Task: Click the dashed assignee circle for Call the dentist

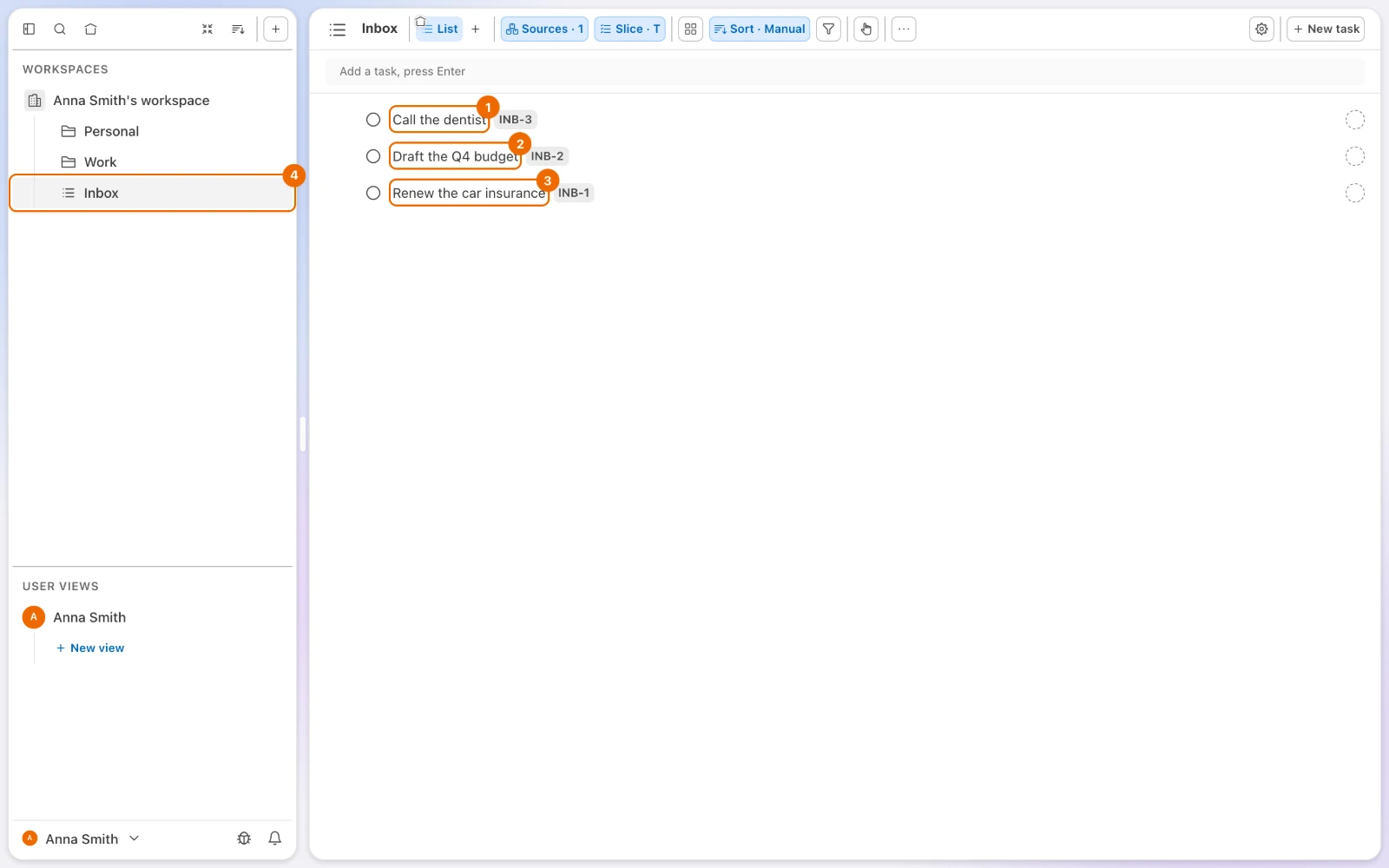Action: (x=1354, y=120)
